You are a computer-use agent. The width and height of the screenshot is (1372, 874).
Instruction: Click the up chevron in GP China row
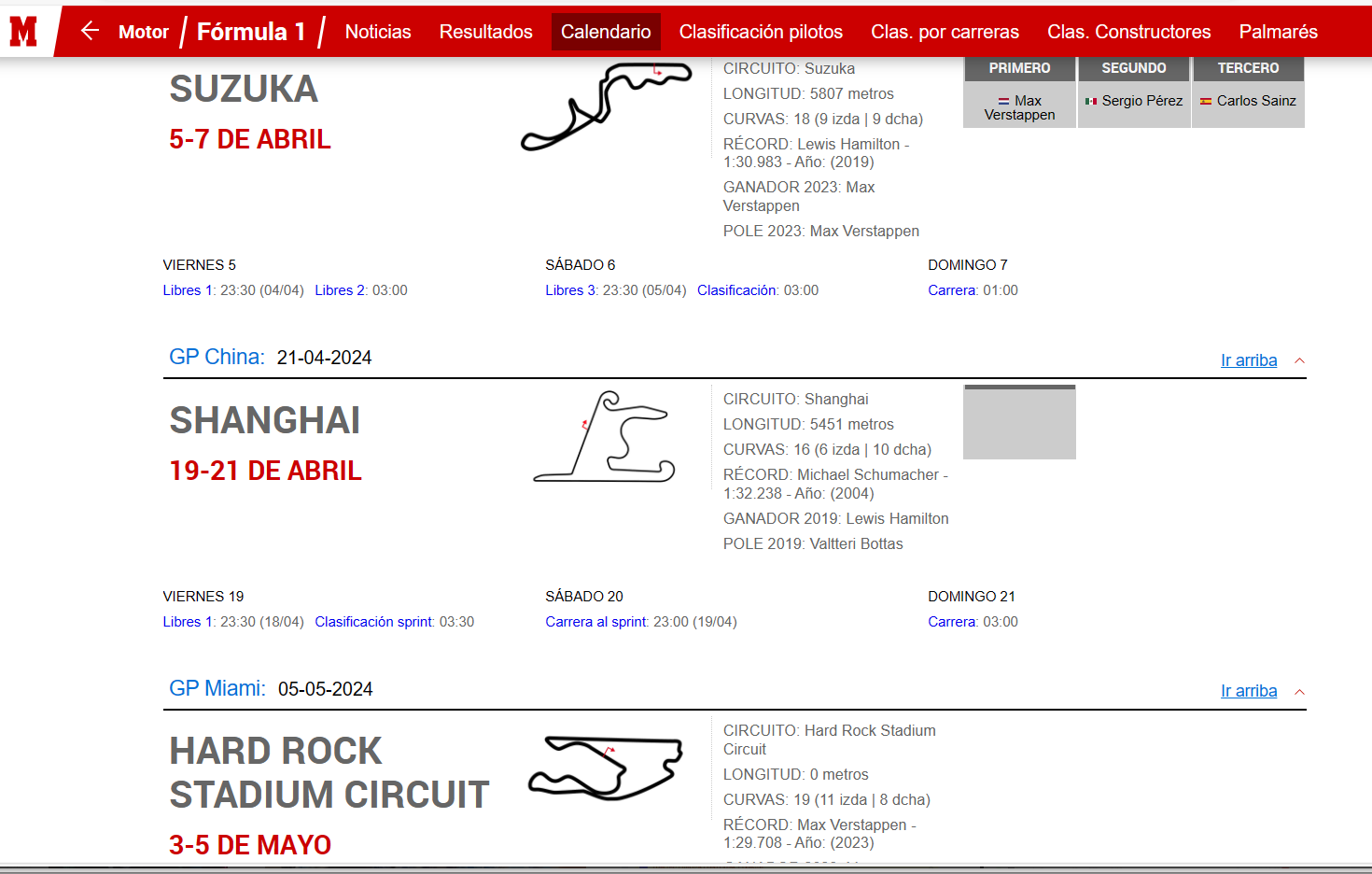click(x=1299, y=360)
